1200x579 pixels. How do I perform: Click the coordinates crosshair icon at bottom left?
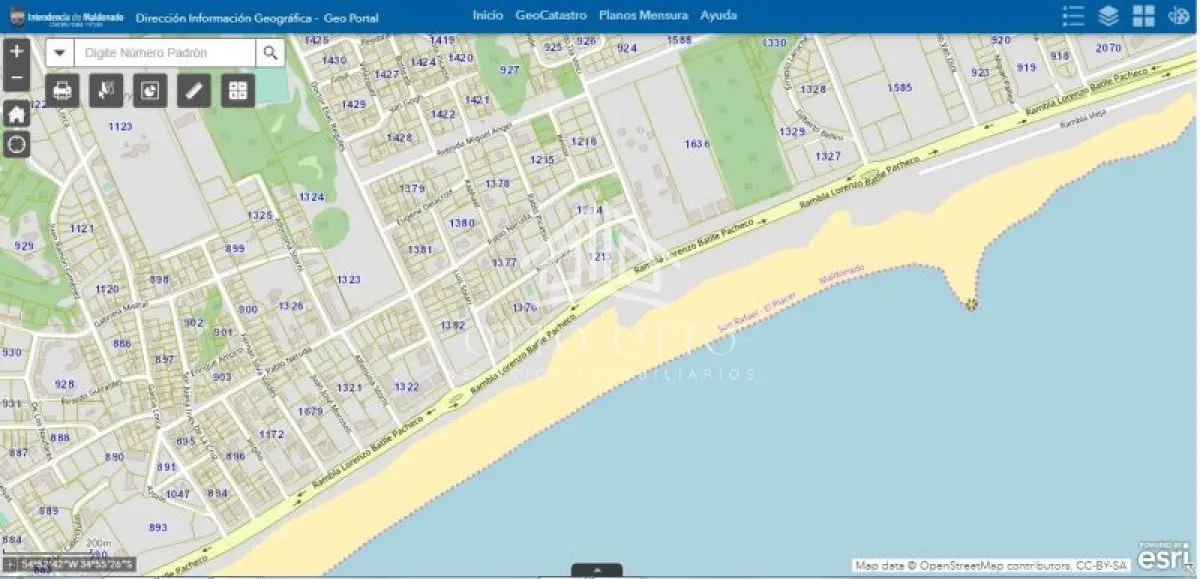9,565
